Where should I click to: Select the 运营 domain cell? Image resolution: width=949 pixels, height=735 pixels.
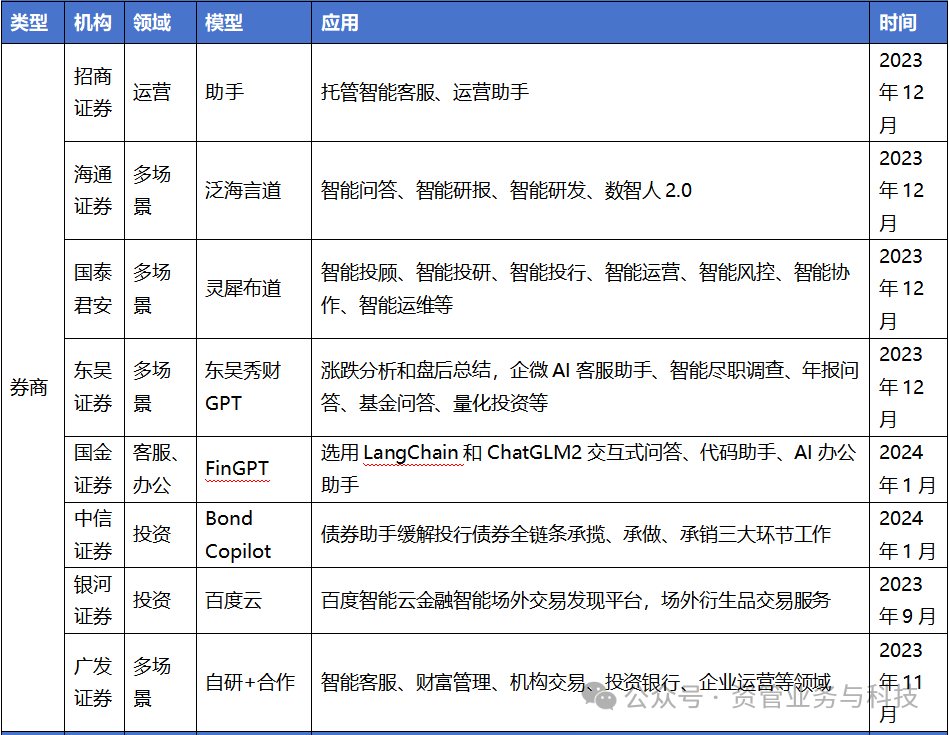click(160, 93)
